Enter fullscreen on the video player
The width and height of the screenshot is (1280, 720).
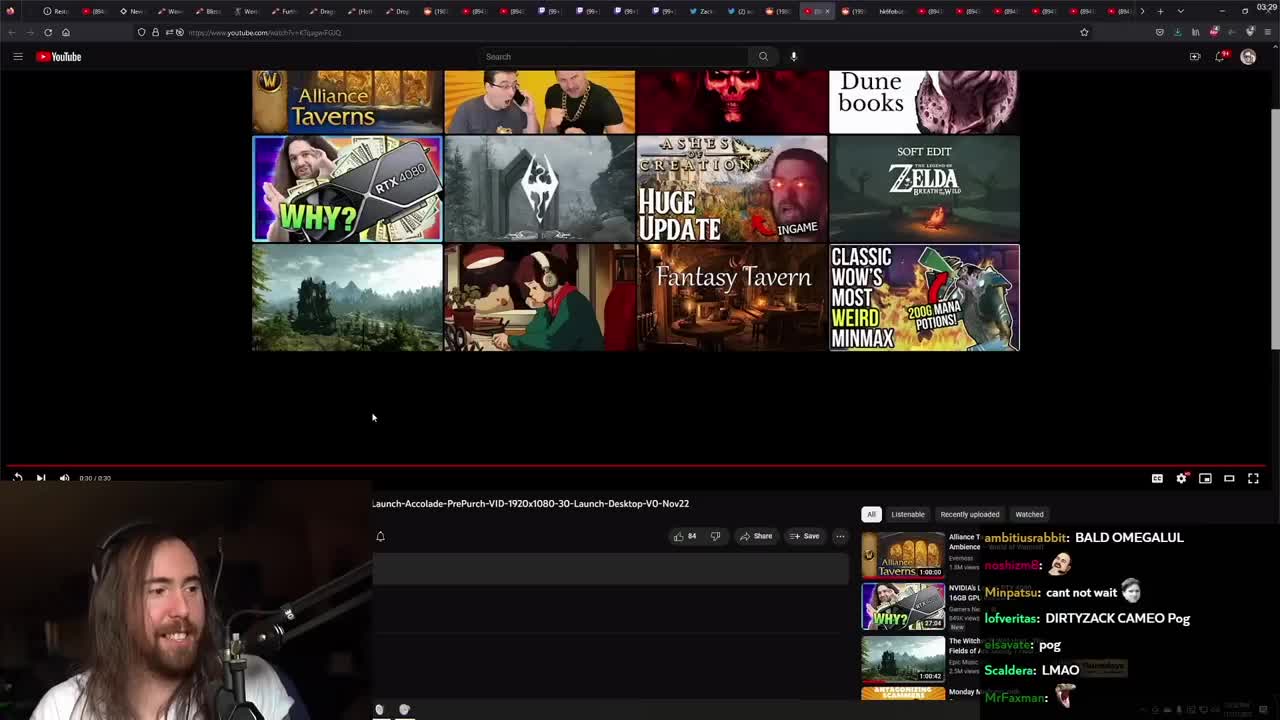pyautogui.click(x=1253, y=478)
